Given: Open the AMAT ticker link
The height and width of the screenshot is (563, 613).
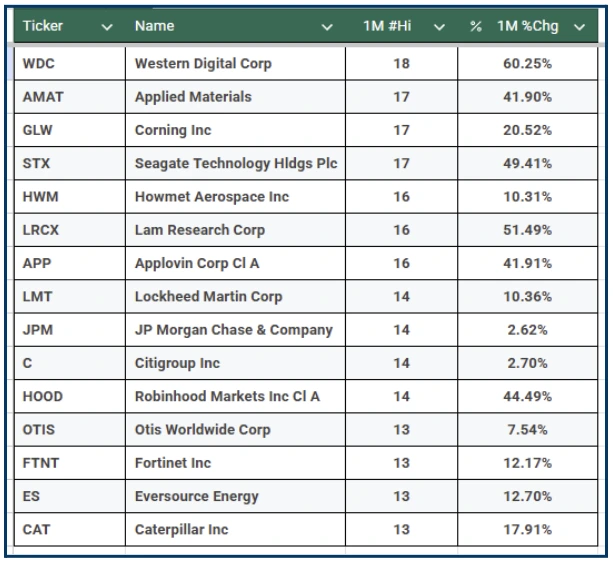Looking at the screenshot, I should [42, 97].
